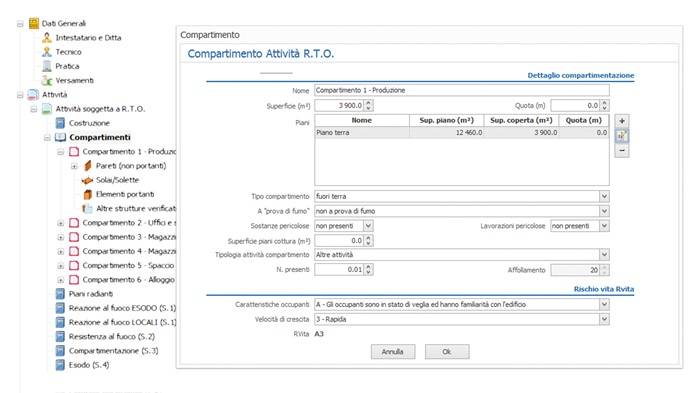This screenshot has height=393, width=700.
Task: Adjust Superficie piani cottura spinner
Action: pos(368,241)
